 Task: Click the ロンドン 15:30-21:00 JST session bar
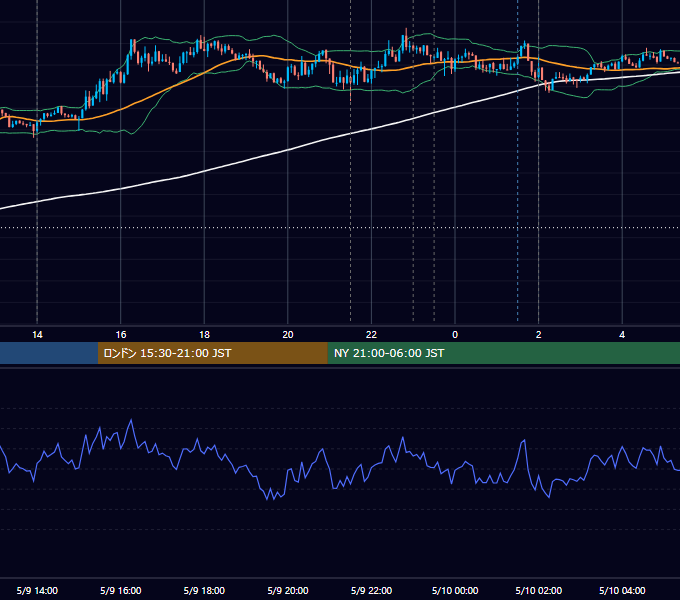click(212, 353)
